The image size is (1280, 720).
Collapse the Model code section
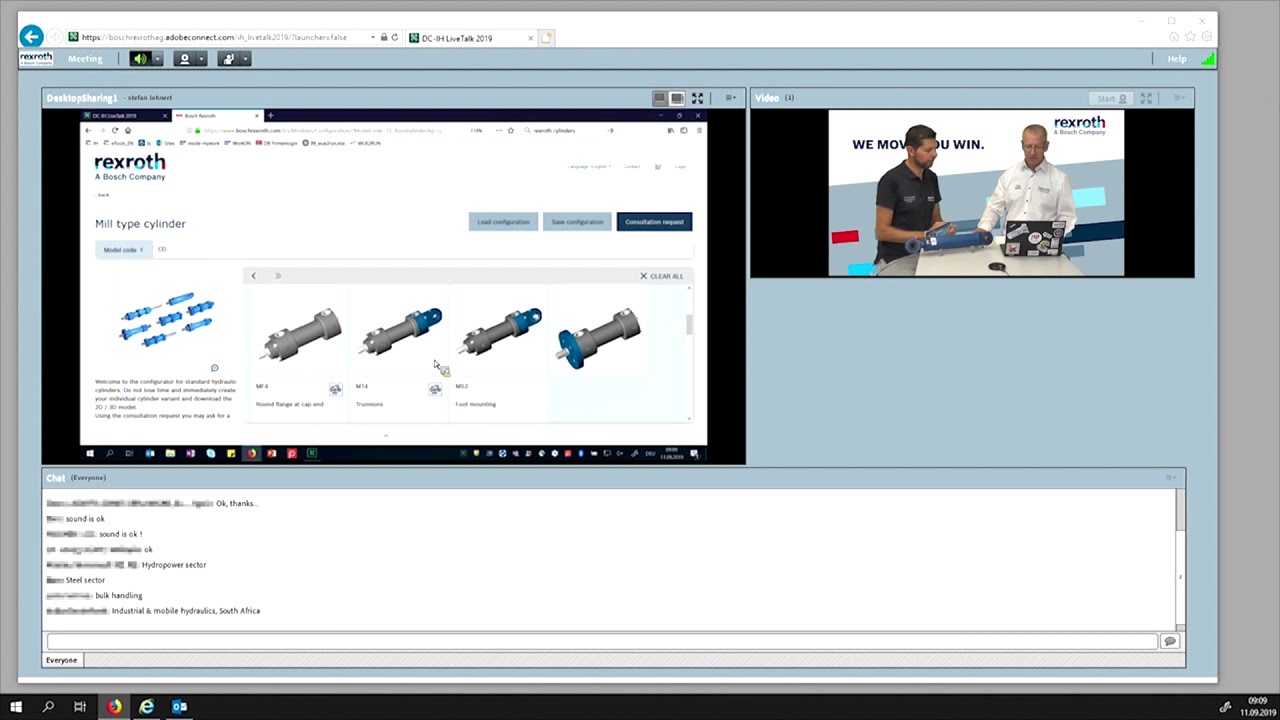[x=125, y=250]
